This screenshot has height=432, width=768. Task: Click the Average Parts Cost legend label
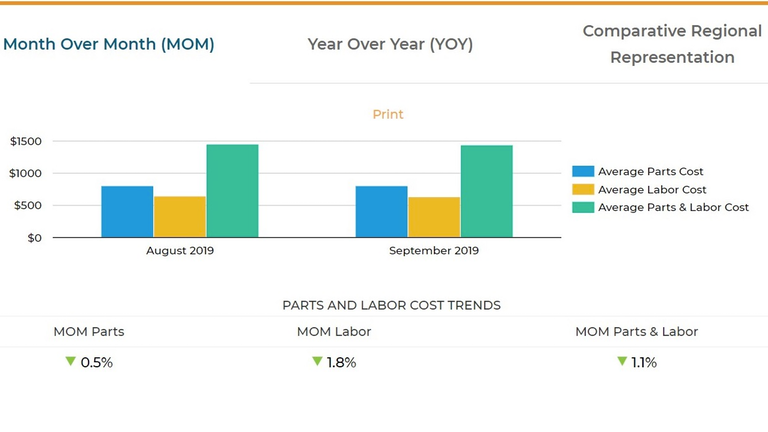pos(651,172)
